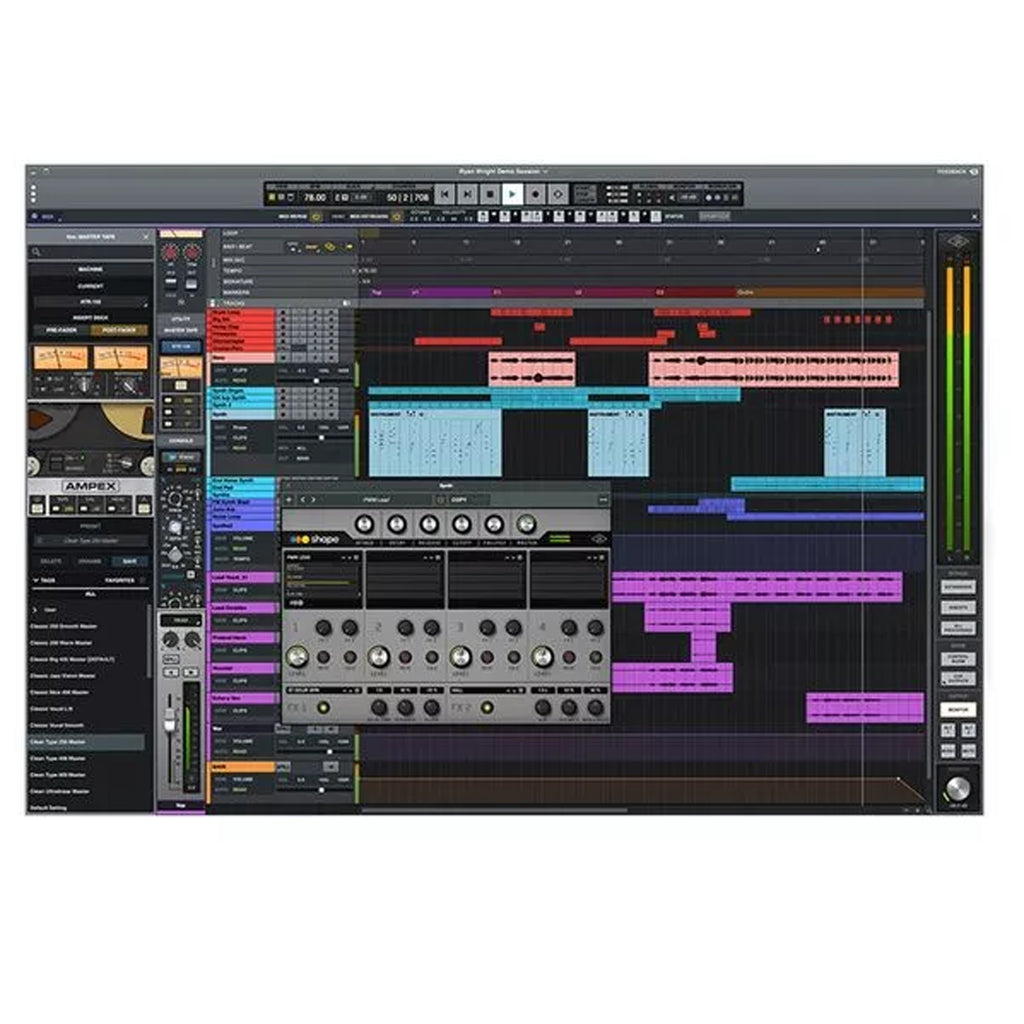Click the monitor level knob at bottom right
The image size is (1024, 1024).
[957, 787]
